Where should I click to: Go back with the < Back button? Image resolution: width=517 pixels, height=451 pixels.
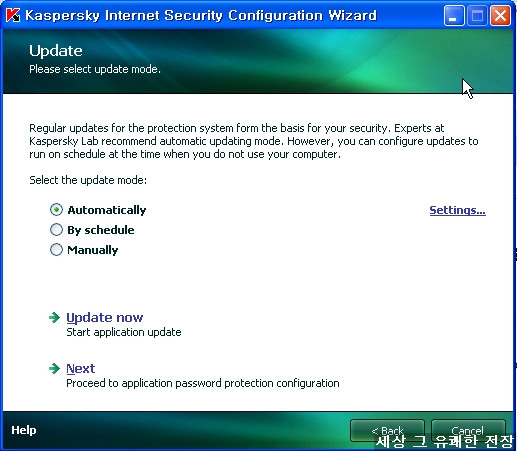tap(387, 430)
